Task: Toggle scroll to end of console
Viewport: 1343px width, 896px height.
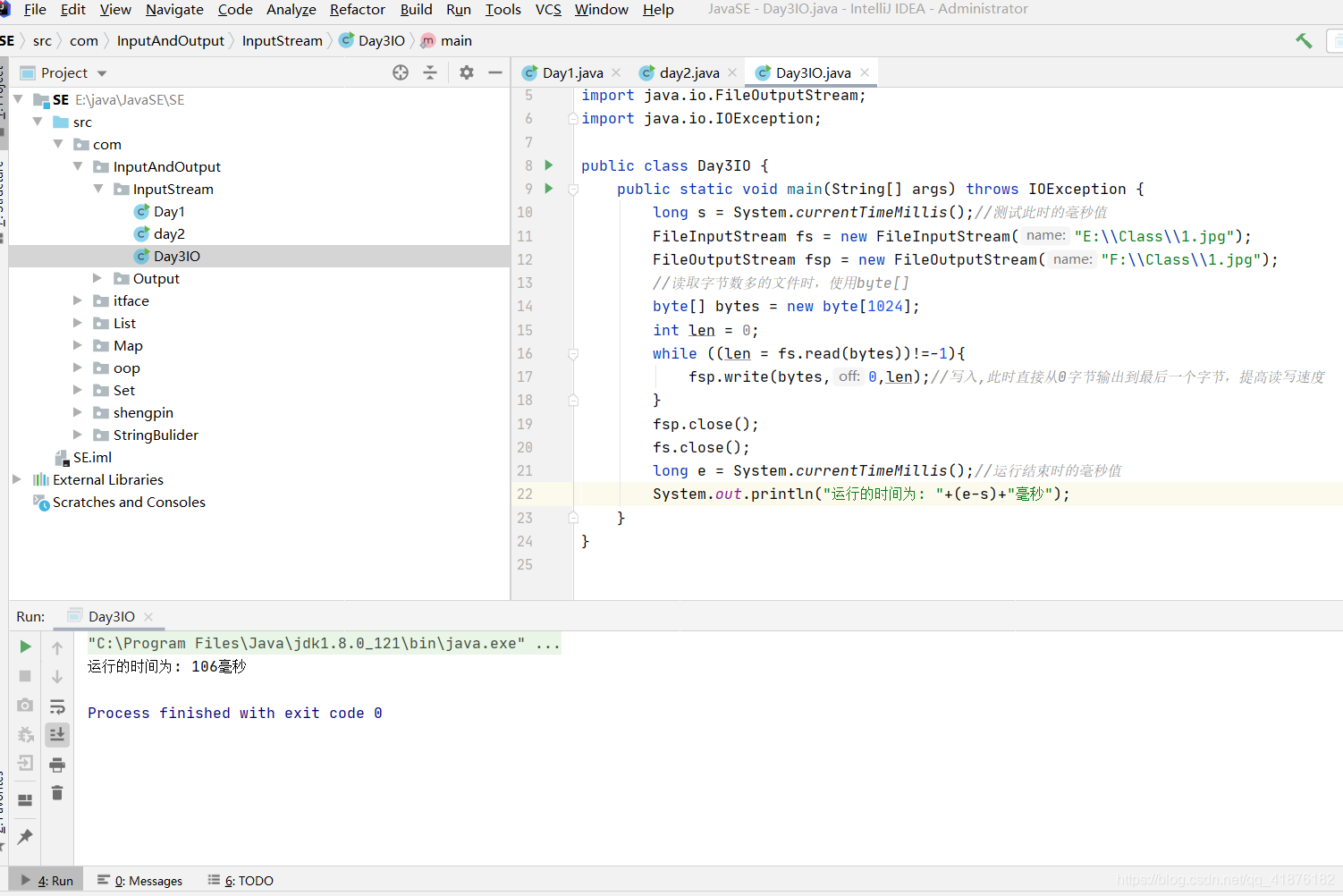Action: point(57,735)
